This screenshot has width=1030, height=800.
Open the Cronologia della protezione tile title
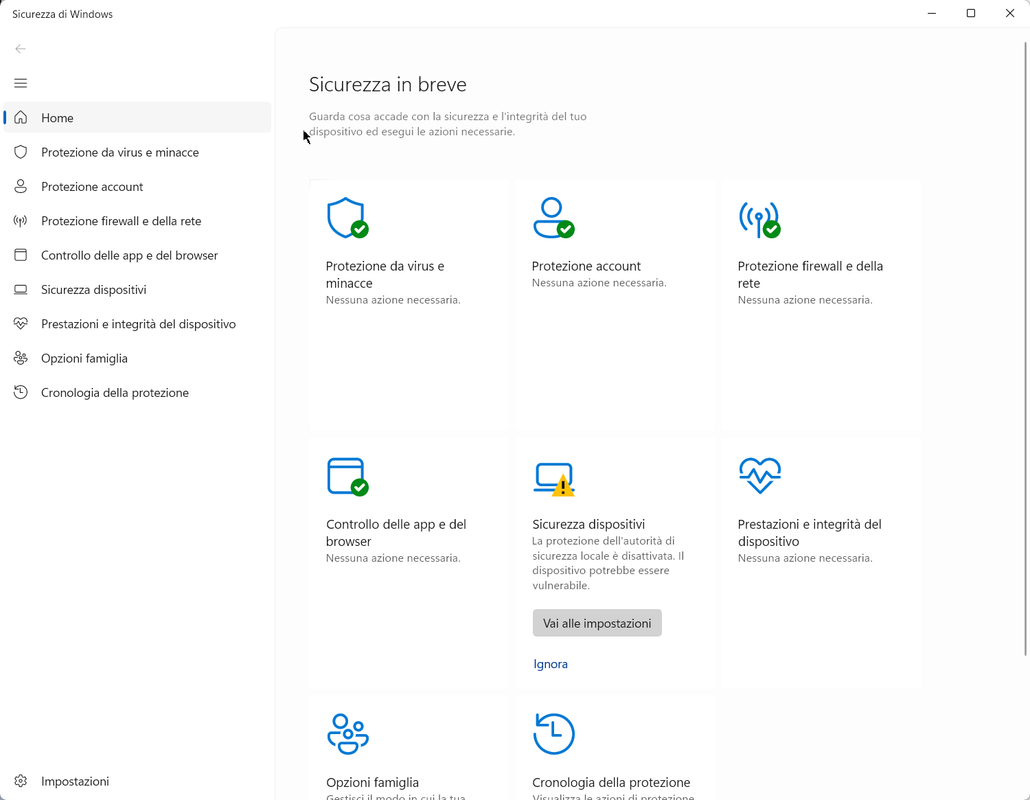tap(611, 782)
